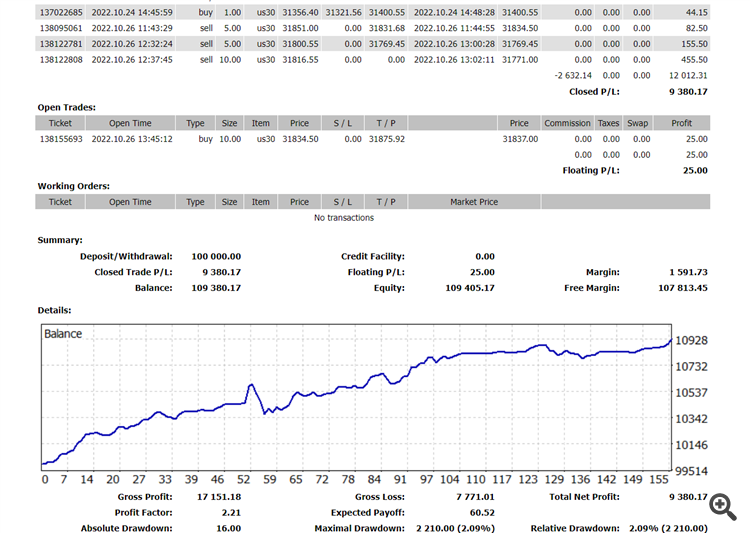
Task: Click the Profit Factor value 2.21
Action: pos(231,512)
